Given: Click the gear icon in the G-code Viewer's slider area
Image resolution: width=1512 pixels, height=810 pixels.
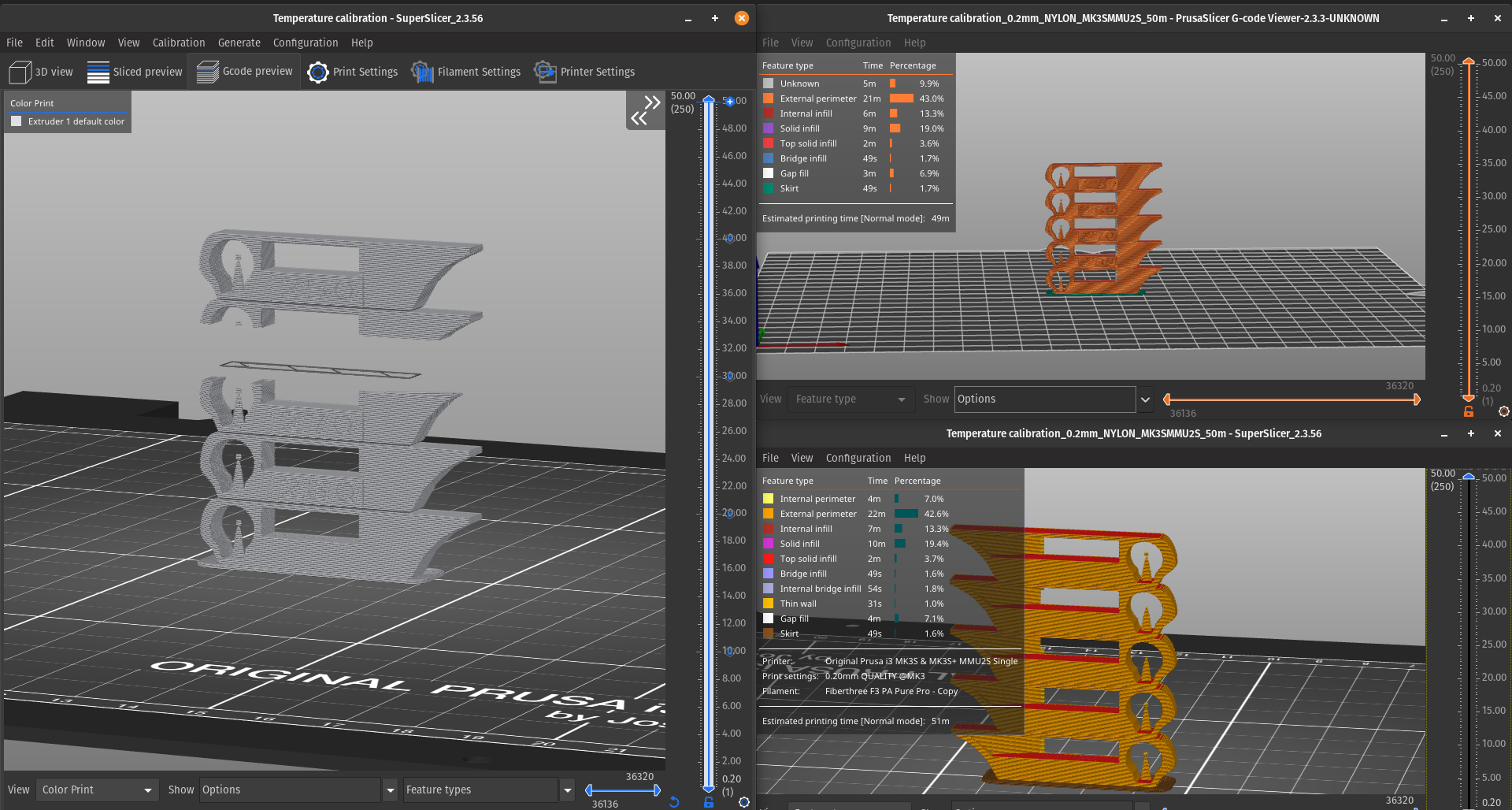Looking at the screenshot, I should pos(1505,411).
